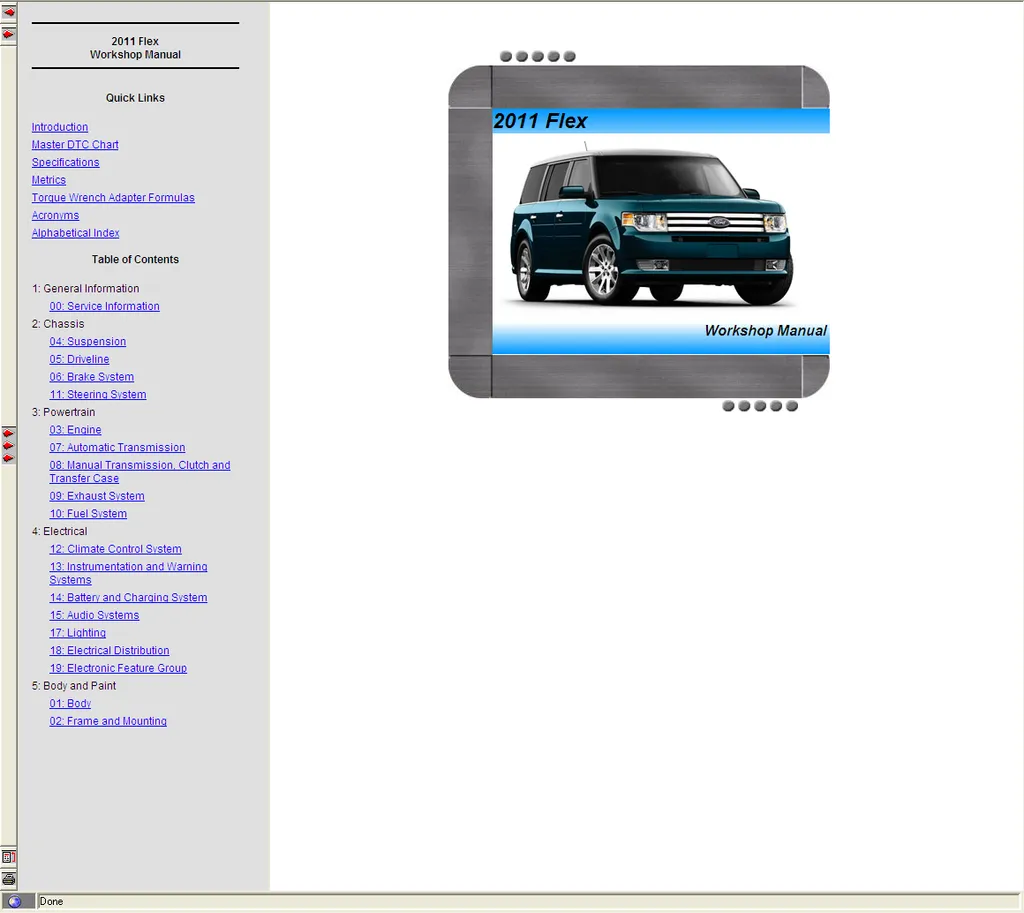The width and height of the screenshot is (1024, 913).
Task: Open section 17: Lighting
Action: point(77,632)
